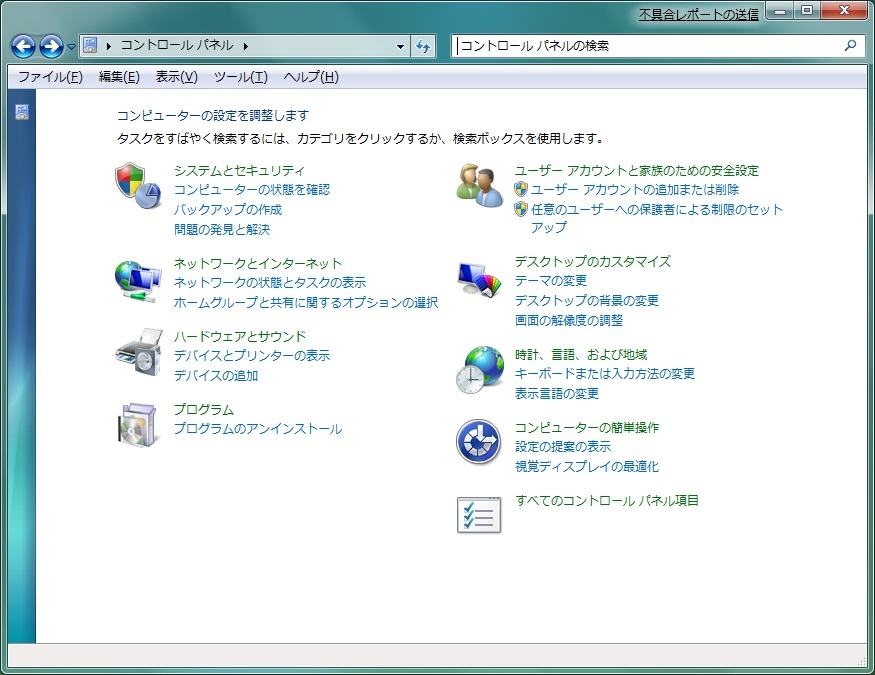Click the Control Panel icon in address bar

click(90, 45)
